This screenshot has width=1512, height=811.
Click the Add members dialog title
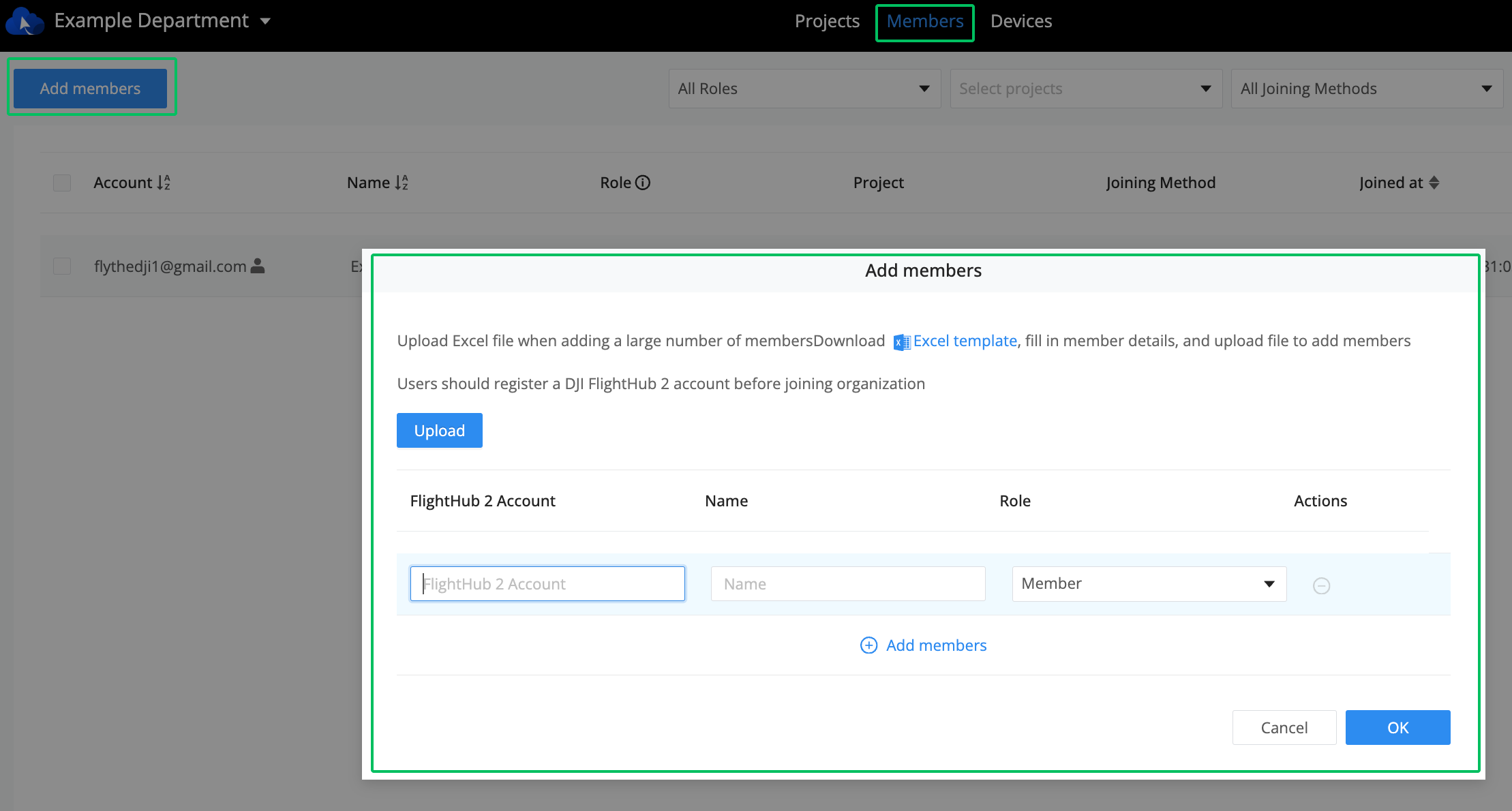click(x=923, y=271)
